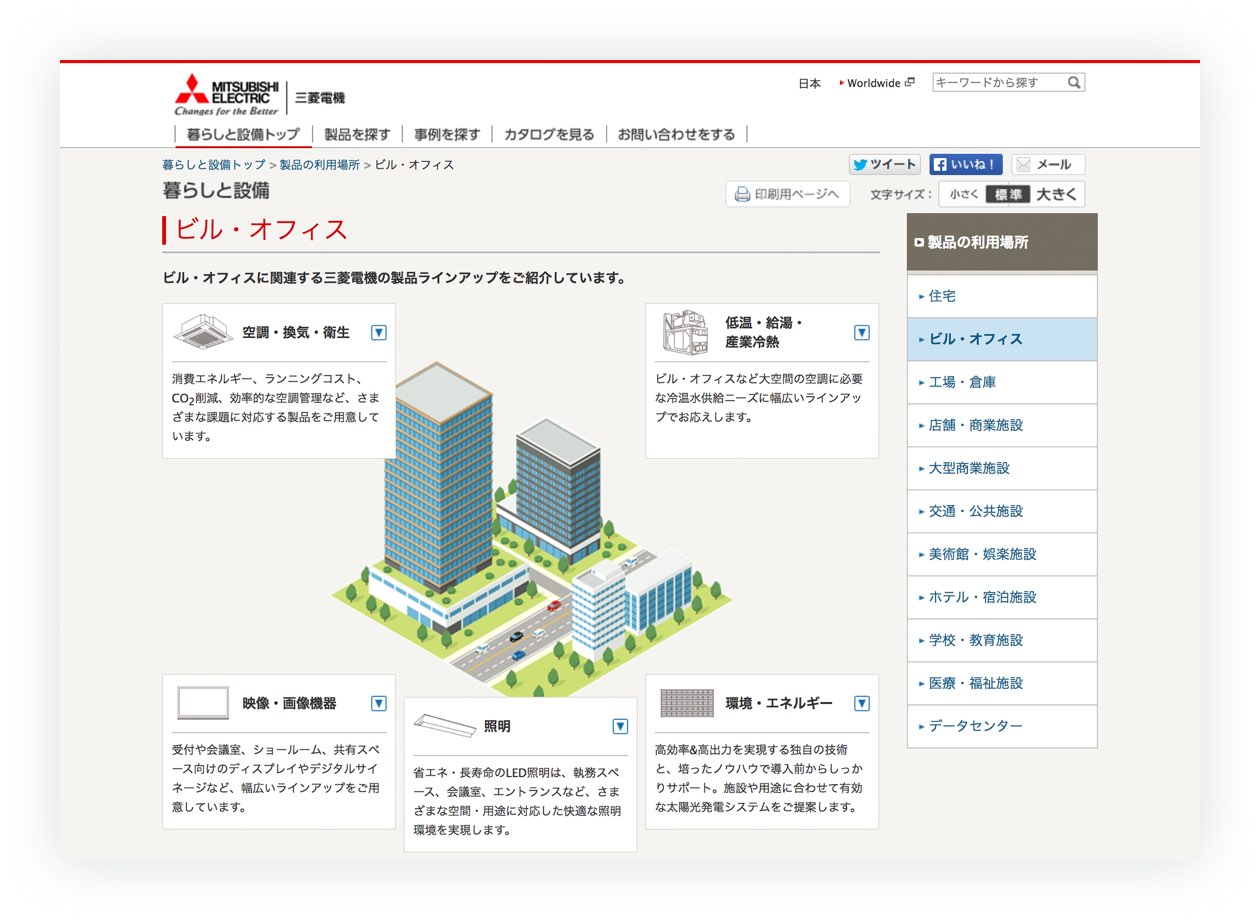The image size is (1260, 920).
Task: Select 交通・公共施設 in the sidebar
Action: click(1002, 511)
